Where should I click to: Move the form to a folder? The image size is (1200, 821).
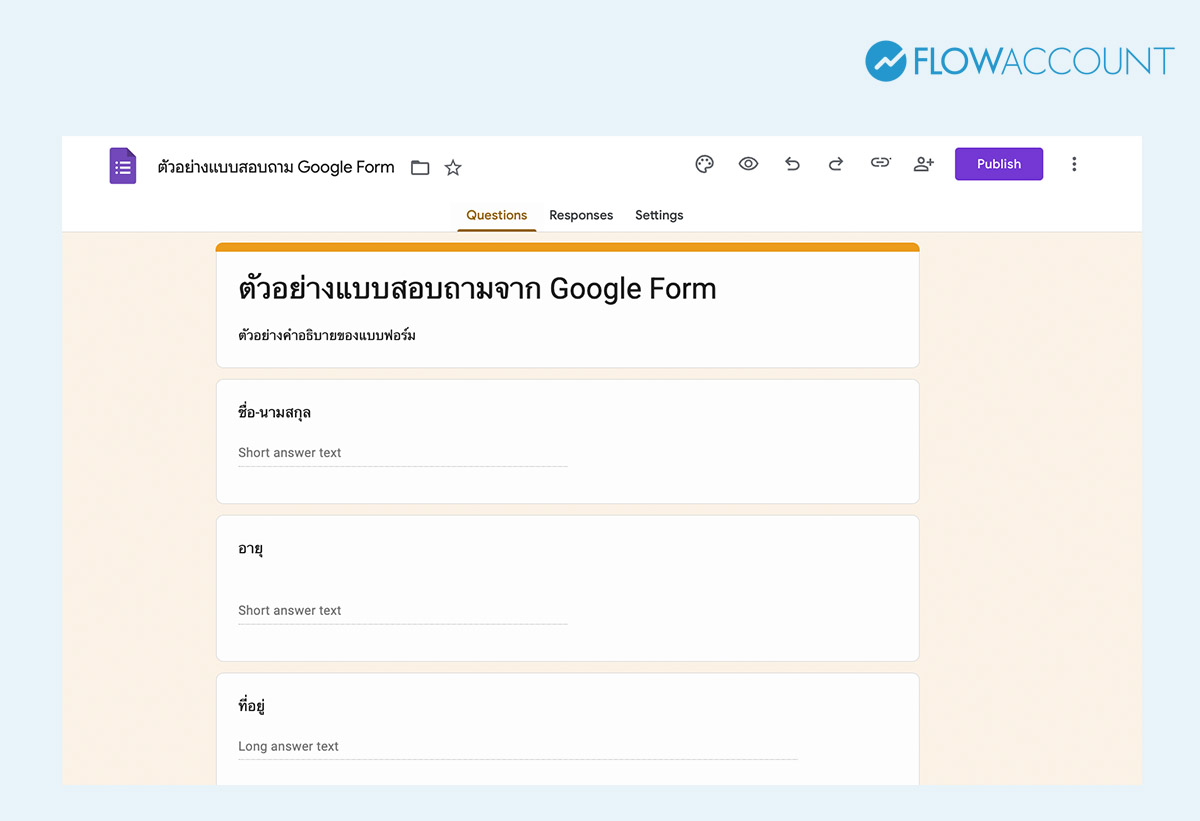coord(419,167)
